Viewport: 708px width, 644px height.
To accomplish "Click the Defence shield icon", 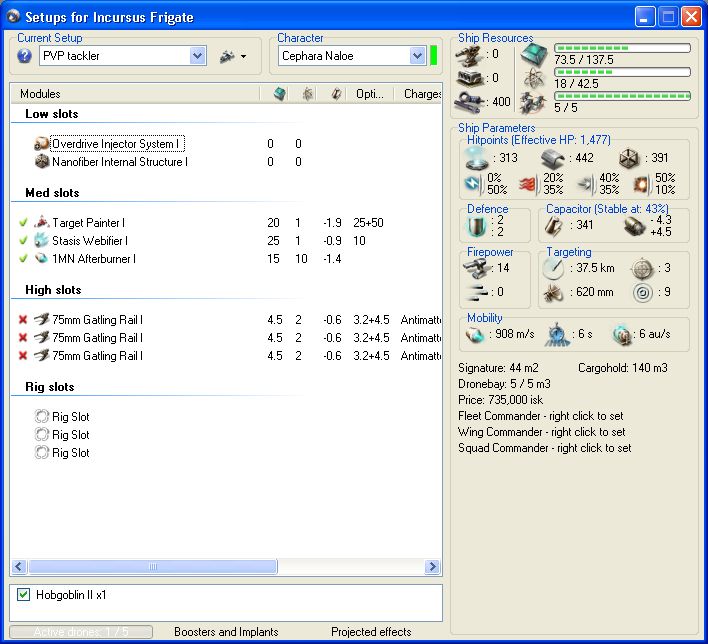I will (x=476, y=226).
